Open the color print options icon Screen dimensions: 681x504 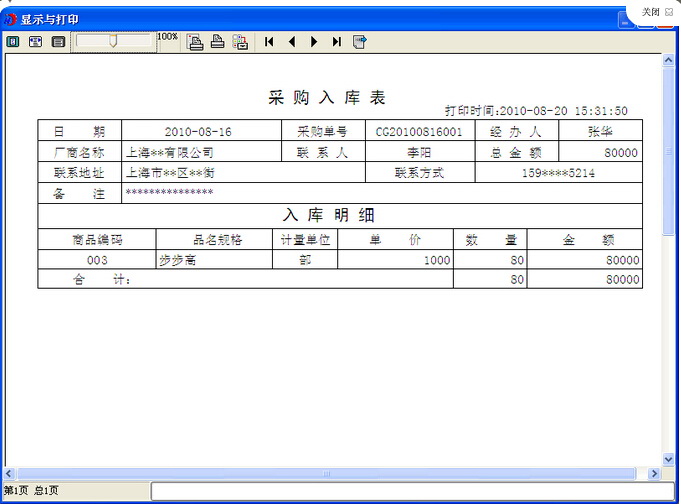pos(240,42)
